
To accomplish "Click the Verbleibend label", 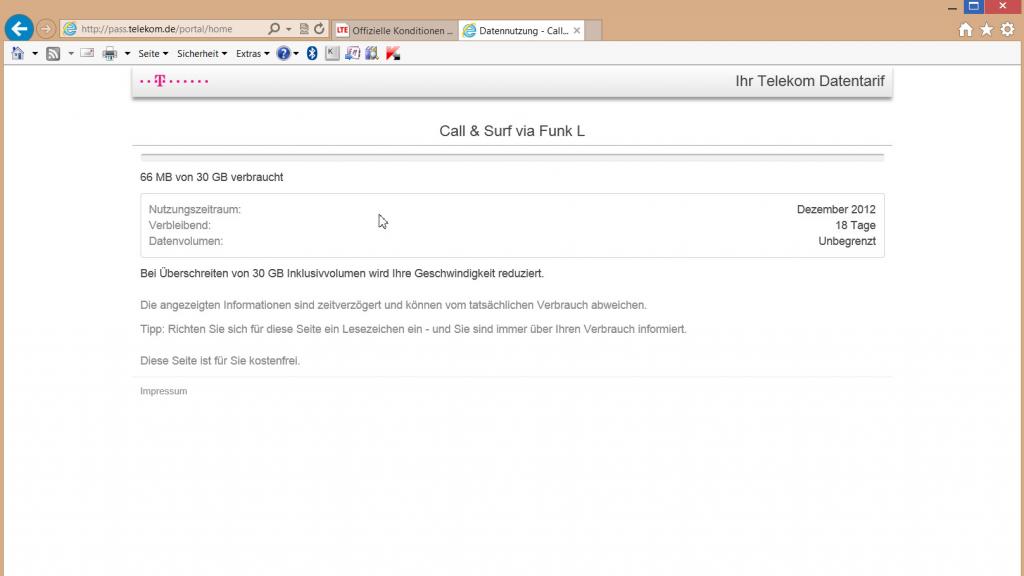I will pos(180,225).
